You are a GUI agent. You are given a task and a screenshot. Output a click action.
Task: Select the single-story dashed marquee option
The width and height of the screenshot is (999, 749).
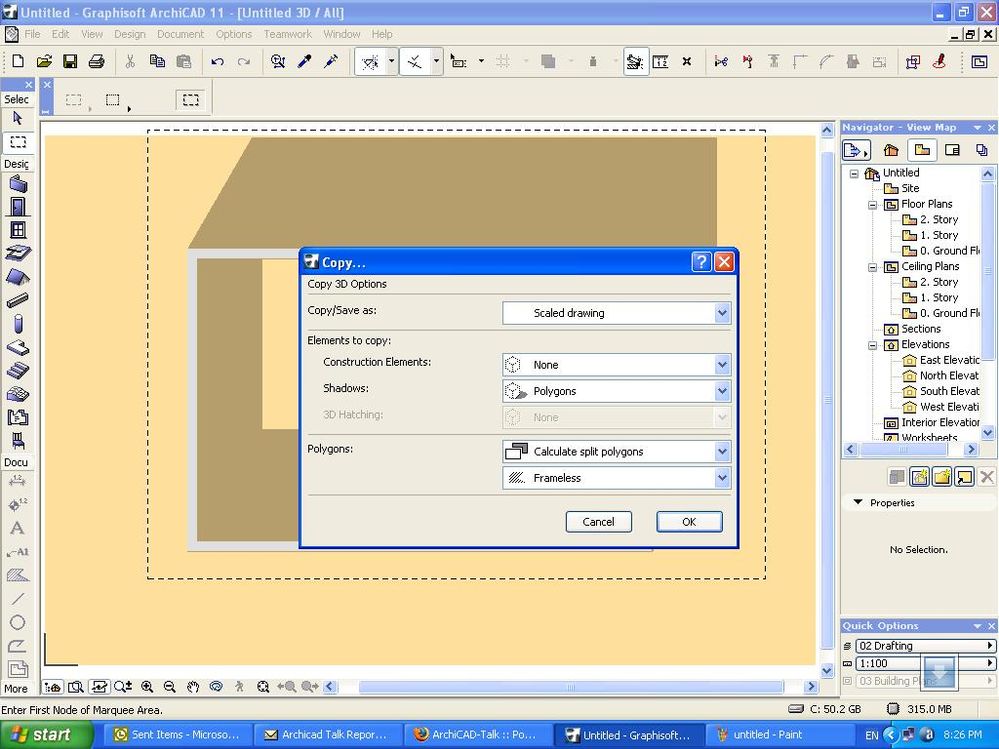pos(75,100)
